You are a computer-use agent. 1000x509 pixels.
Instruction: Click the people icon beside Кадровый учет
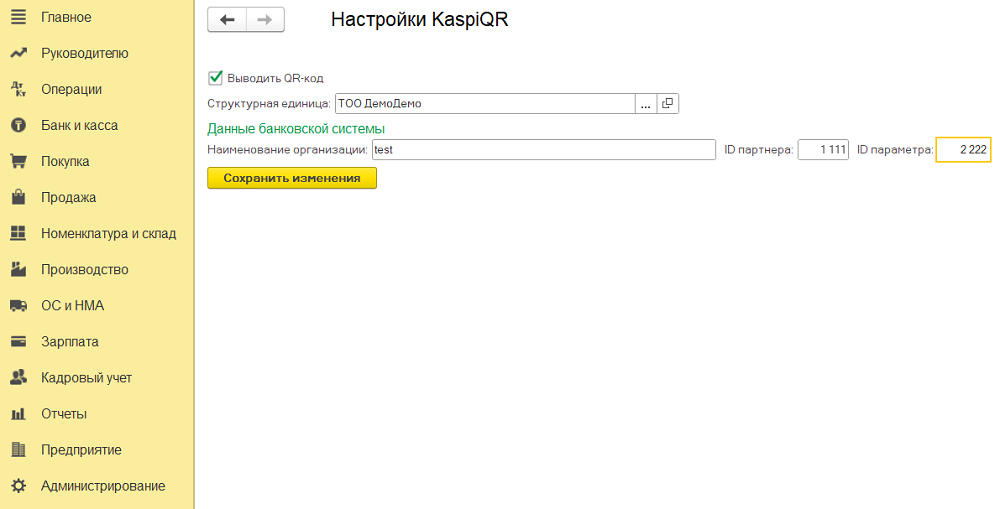[x=18, y=378]
